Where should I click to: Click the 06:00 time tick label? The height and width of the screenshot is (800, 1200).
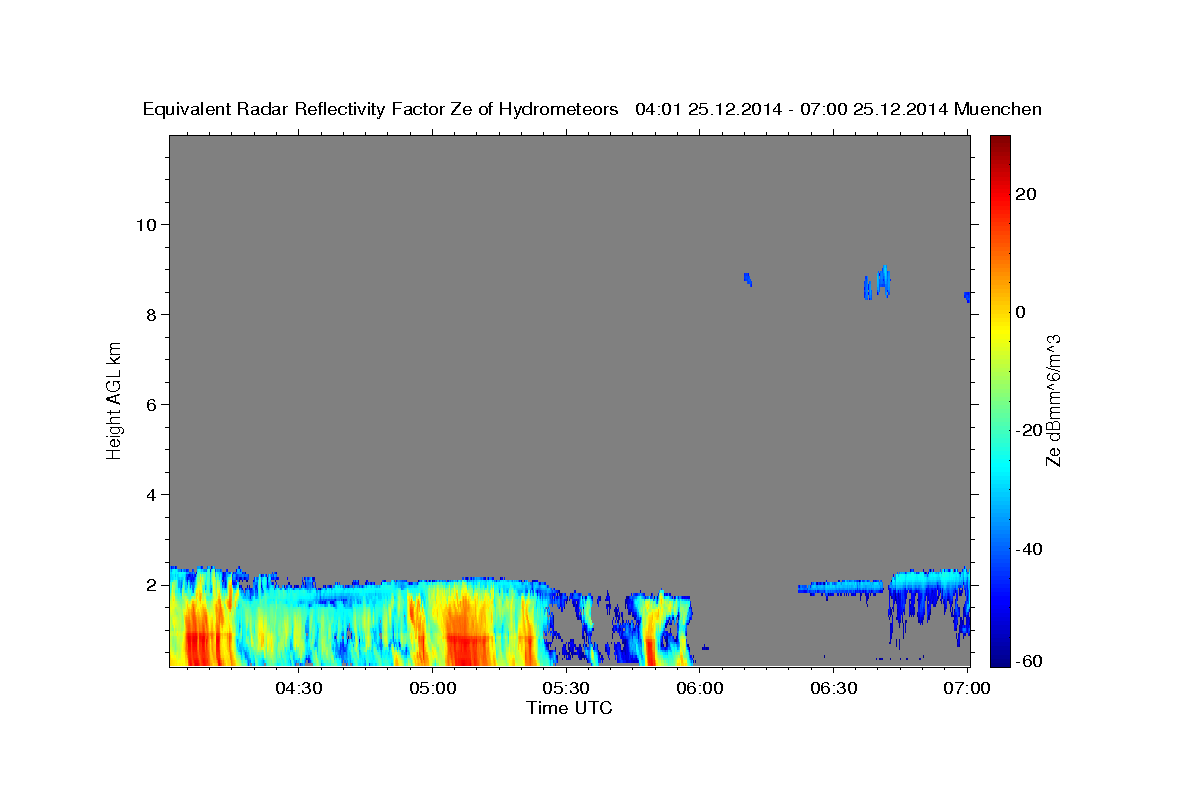point(700,688)
